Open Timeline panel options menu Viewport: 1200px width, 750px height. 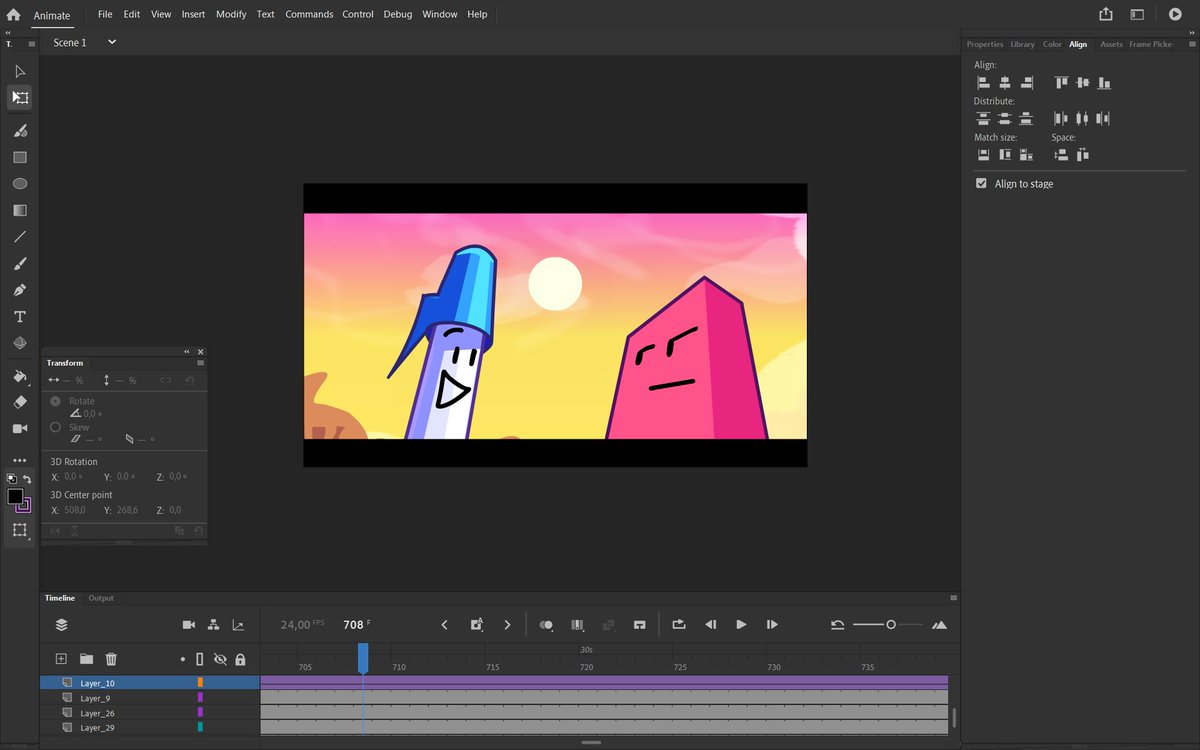click(953, 598)
